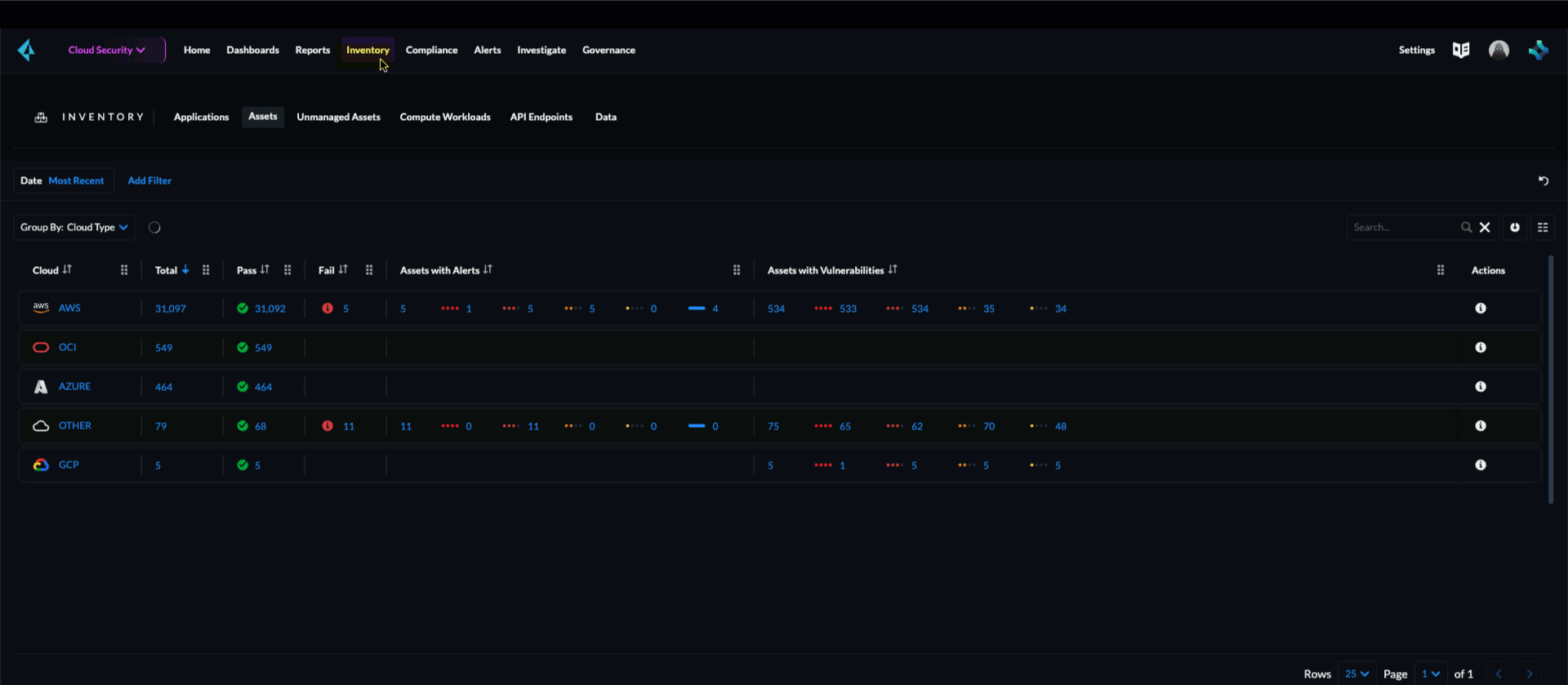Open the GCP cloud link
1568x685 pixels.
pyautogui.click(x=69, y=465)
